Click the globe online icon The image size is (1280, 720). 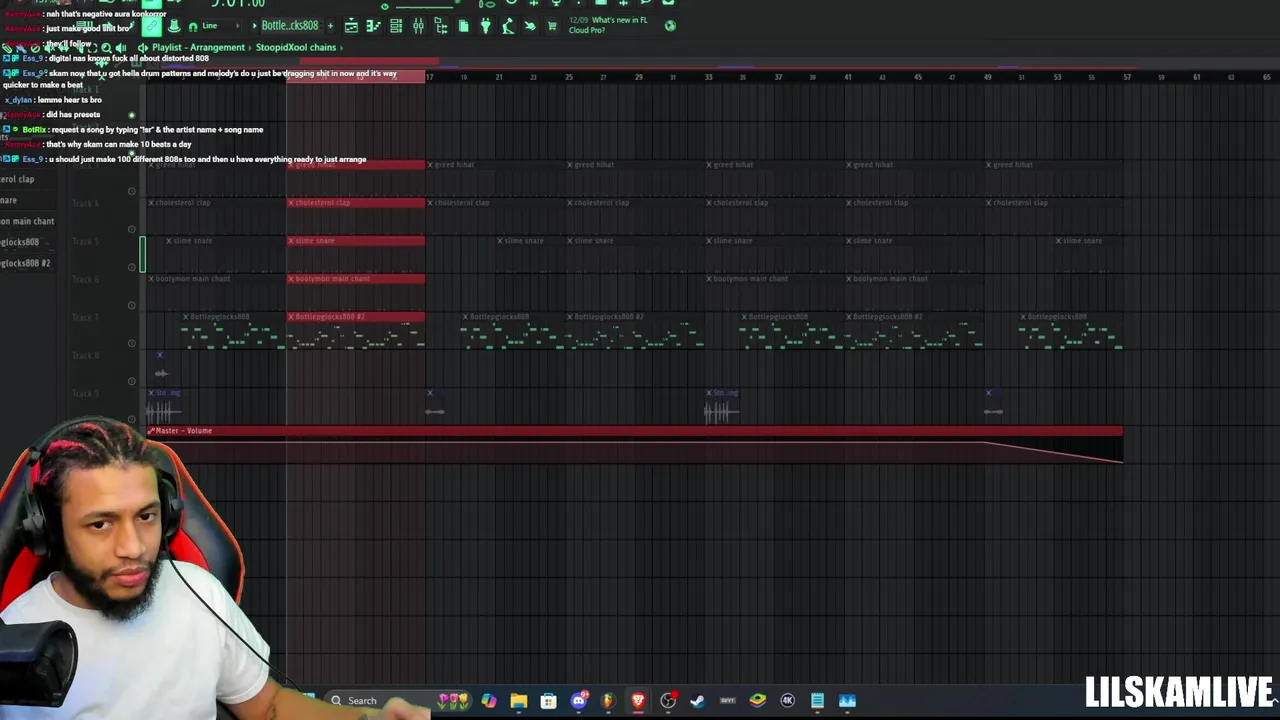click(x=670, y=26)
